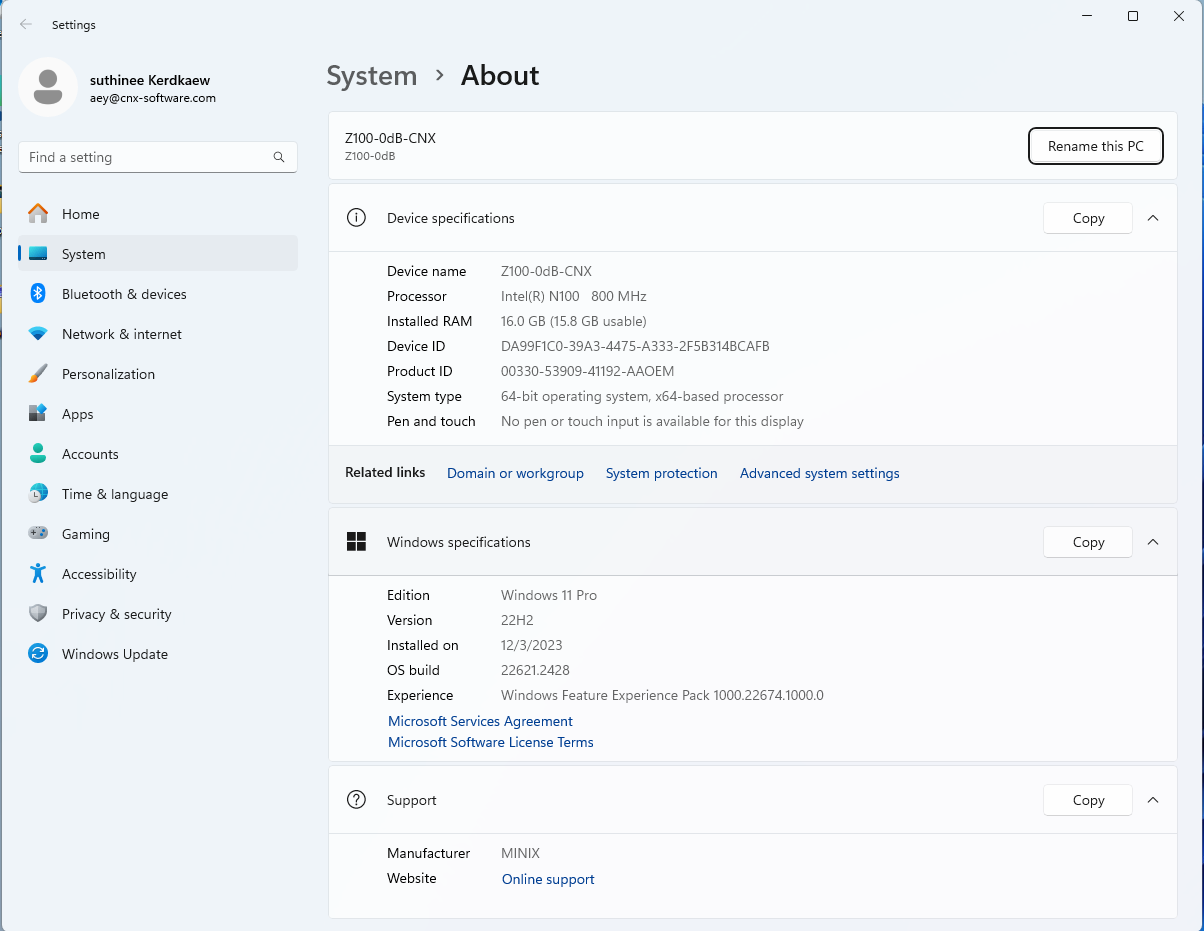Click Rename this PC button
This screenshot has width=1204, height=931.
tap(1096, 146)
